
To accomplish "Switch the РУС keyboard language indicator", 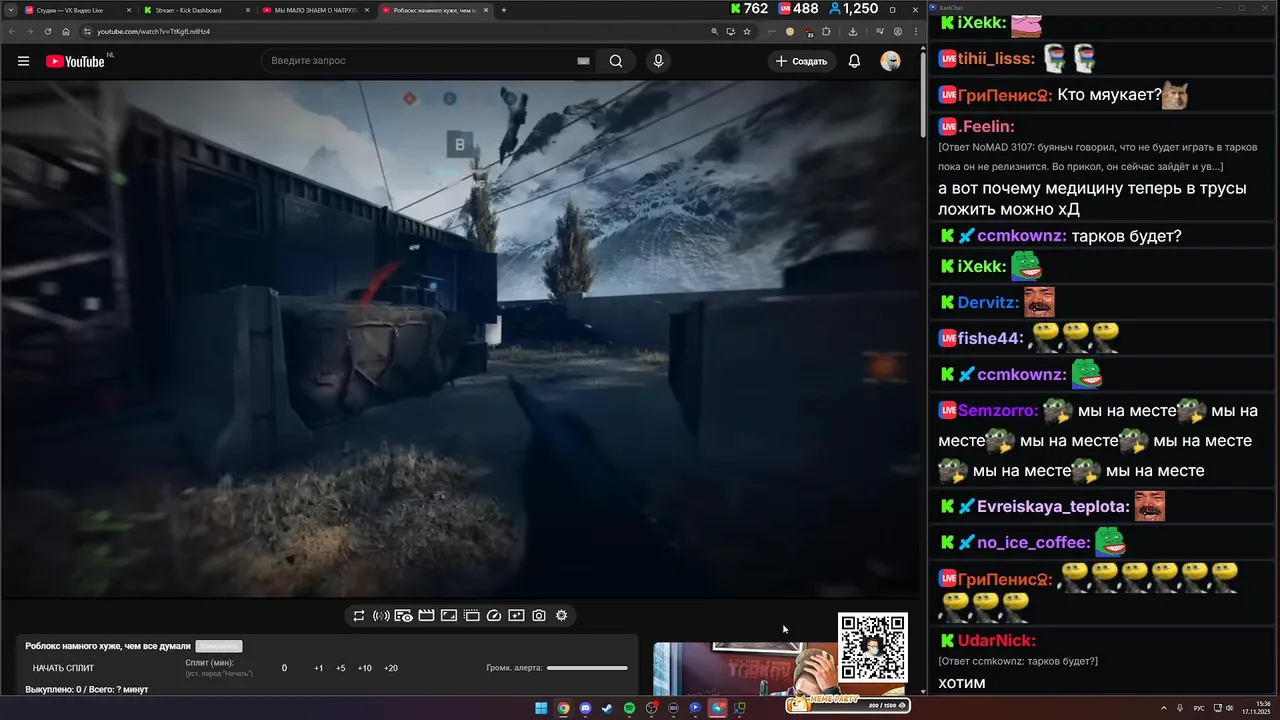I will point(1198,708).
